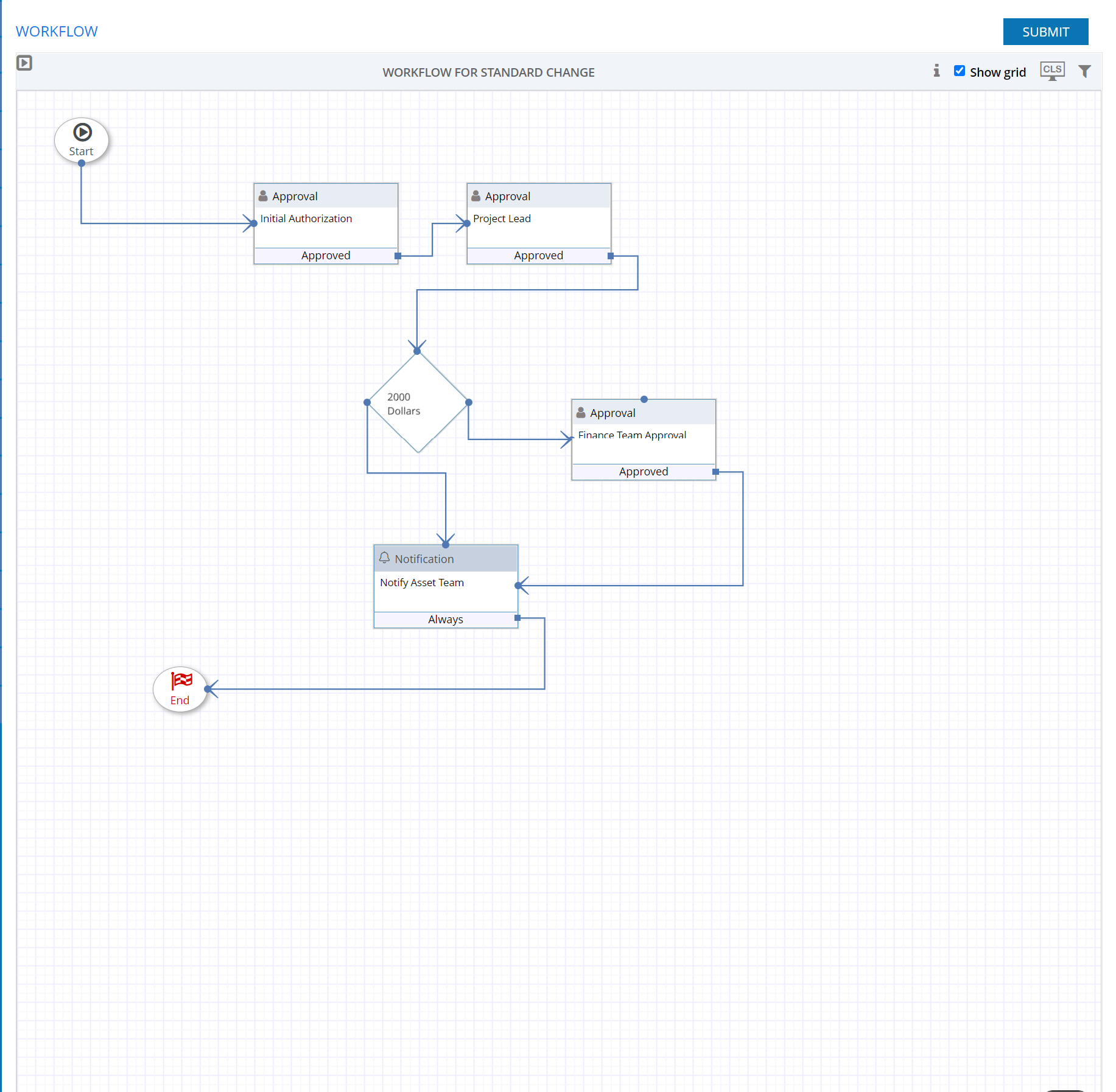Click output connector on Notification Always
Screen dimensions: 1116x1092
pos(518,618)
